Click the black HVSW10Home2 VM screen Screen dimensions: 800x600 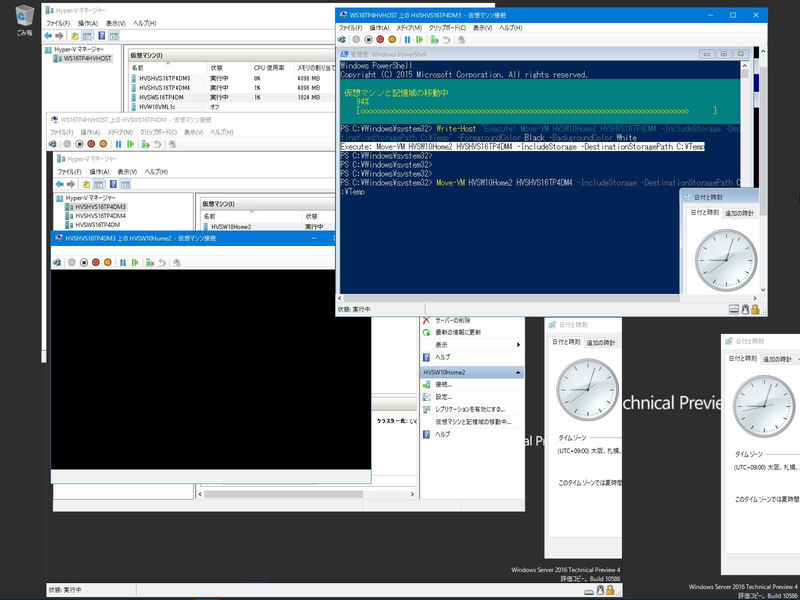click(x=211, y=369)
